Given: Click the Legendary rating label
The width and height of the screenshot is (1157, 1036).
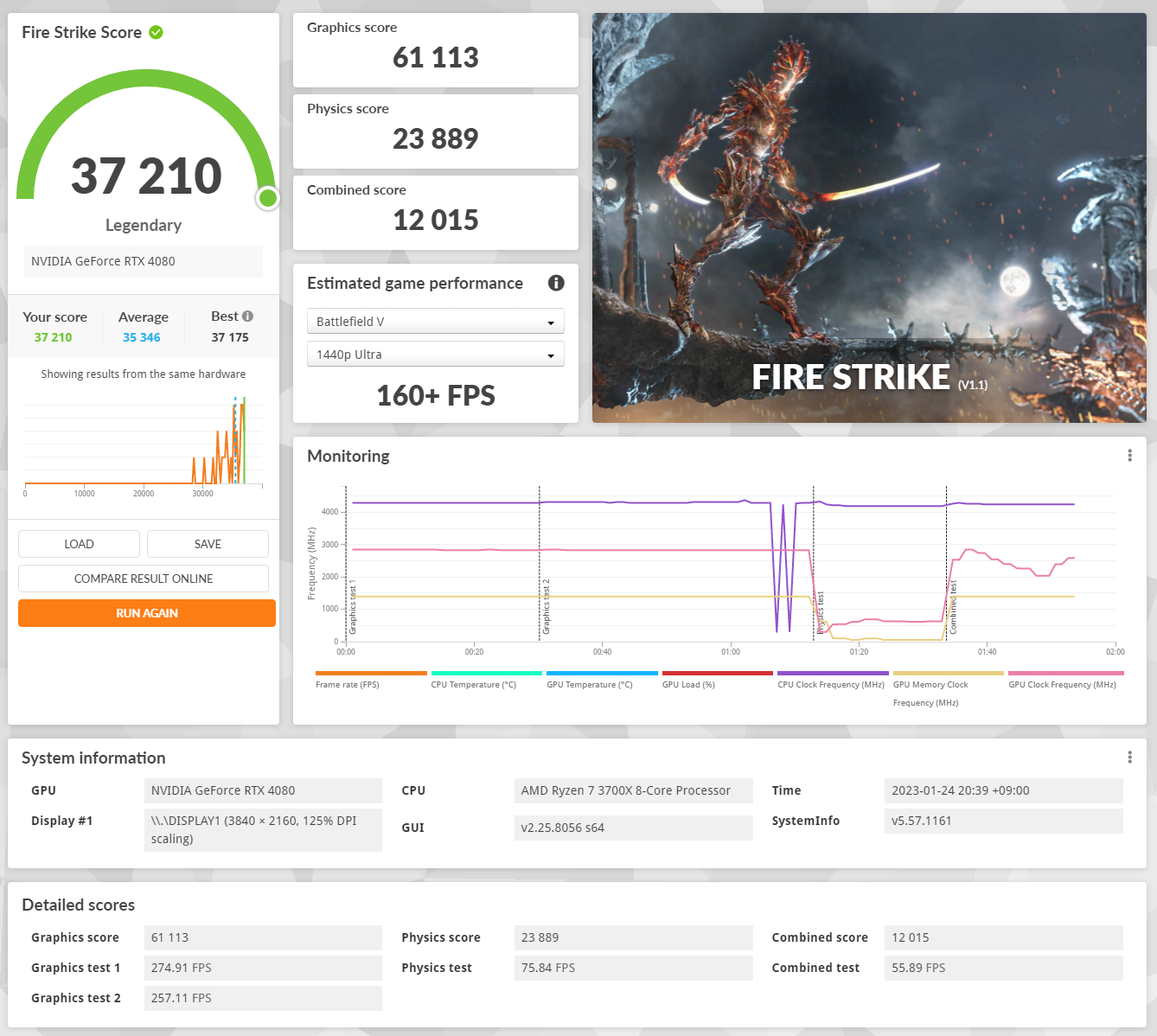Looking at the screenshot, I should [x=144, y=225].
